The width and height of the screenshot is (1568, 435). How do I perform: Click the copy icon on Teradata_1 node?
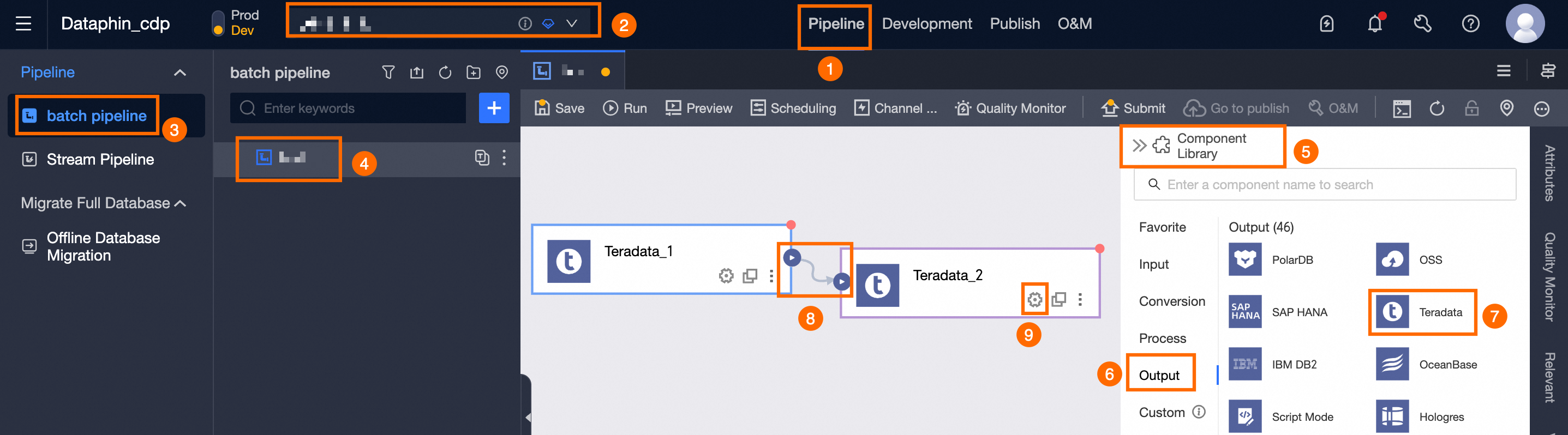750,276
